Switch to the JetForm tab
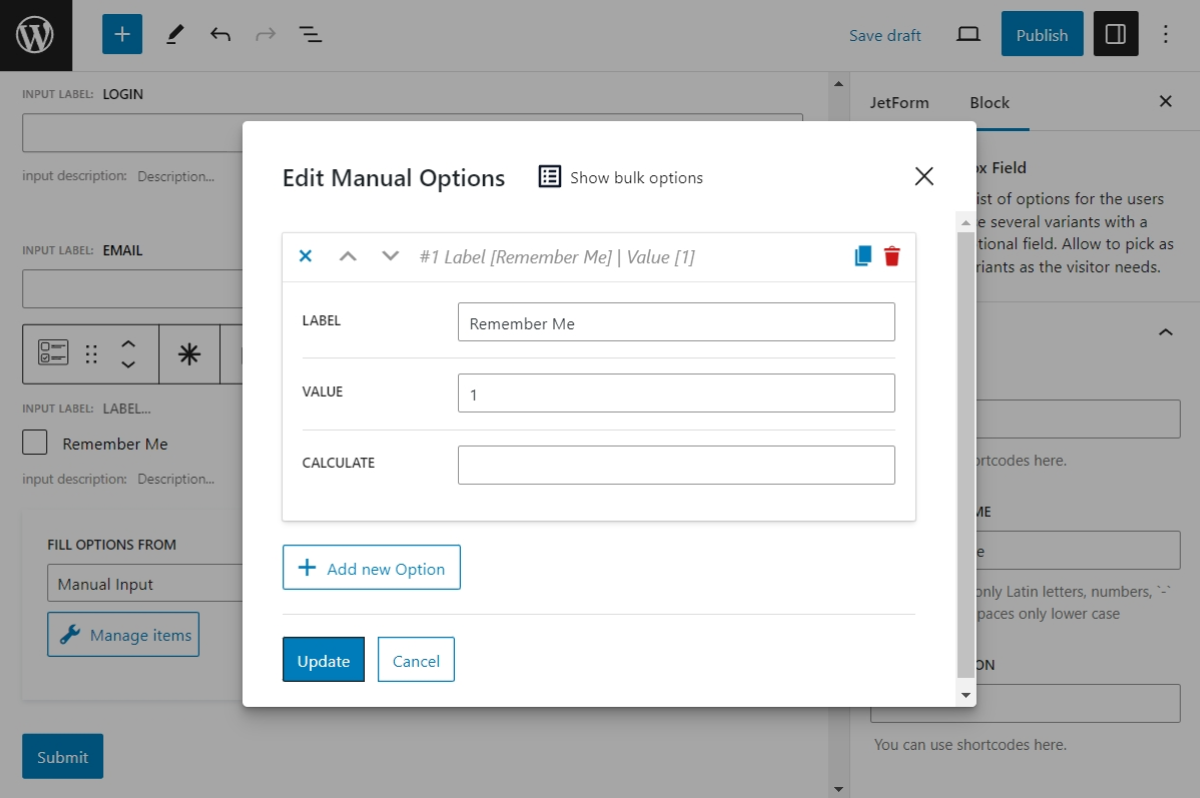Viewport: 1200px width, 798px height. [901, 102]
